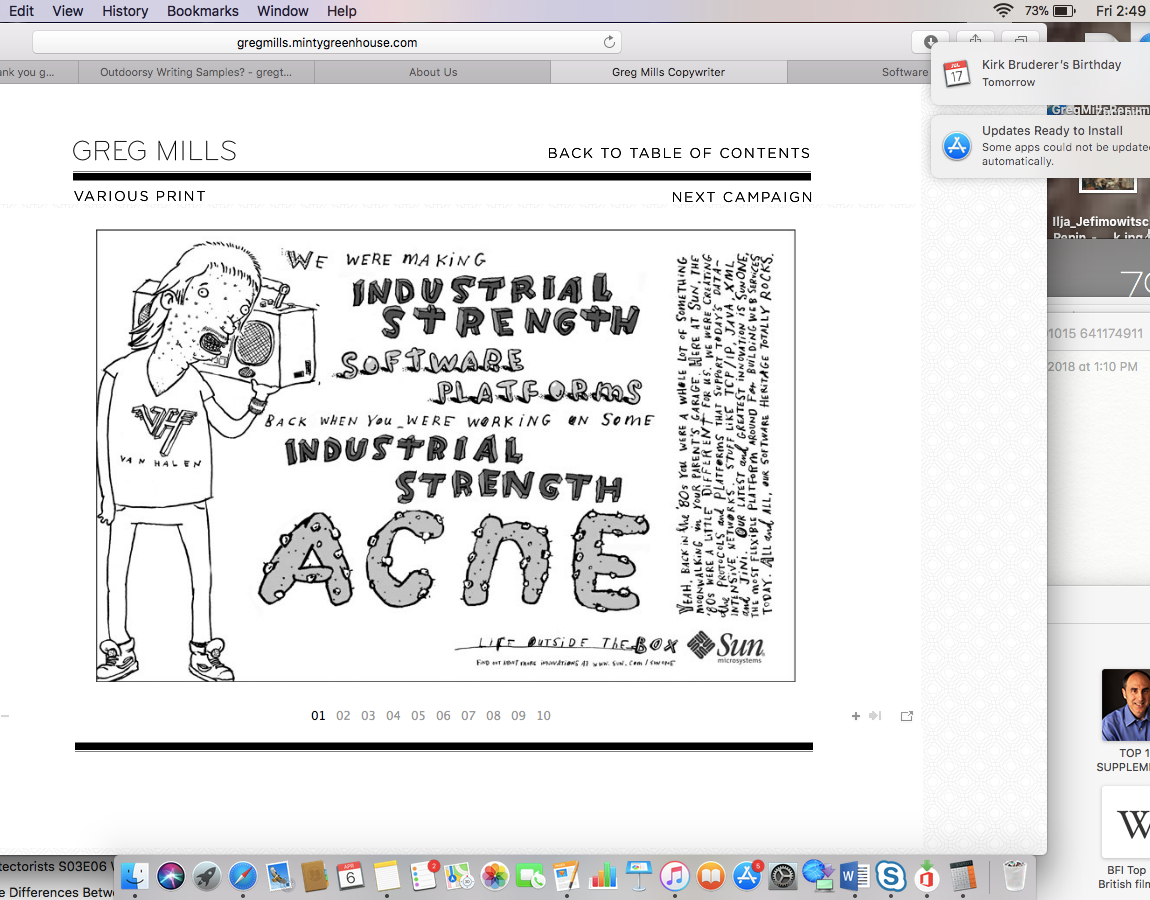Select current slide number 01
This screenshot has width=1150, height=900.
[x=318, y=716]
